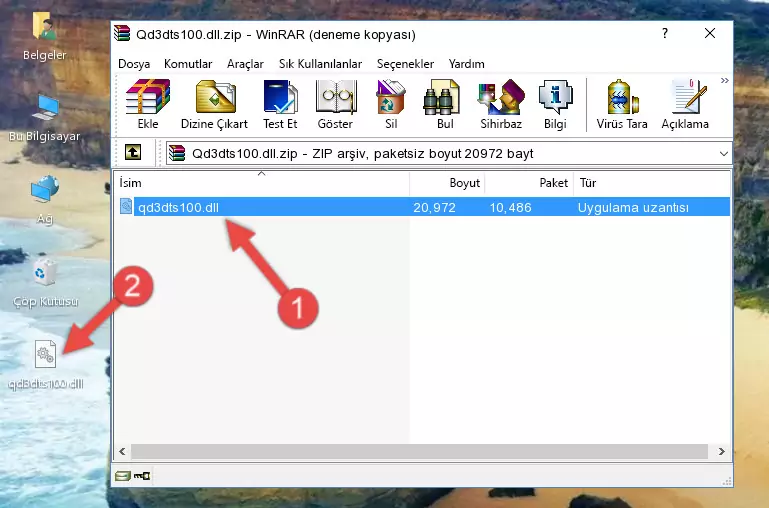
Task: Open the Bul find tool
Action: 444,104
